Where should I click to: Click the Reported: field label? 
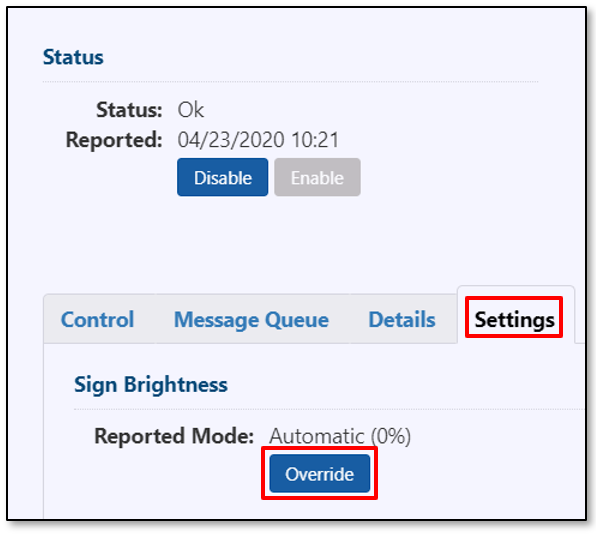(x=114, y=140)
